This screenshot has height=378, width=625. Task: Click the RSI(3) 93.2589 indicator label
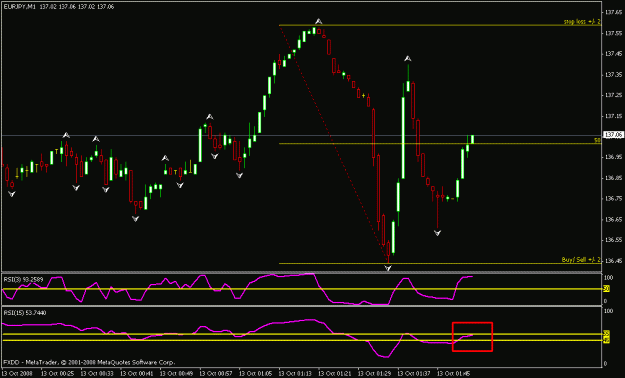click(24, 280)
